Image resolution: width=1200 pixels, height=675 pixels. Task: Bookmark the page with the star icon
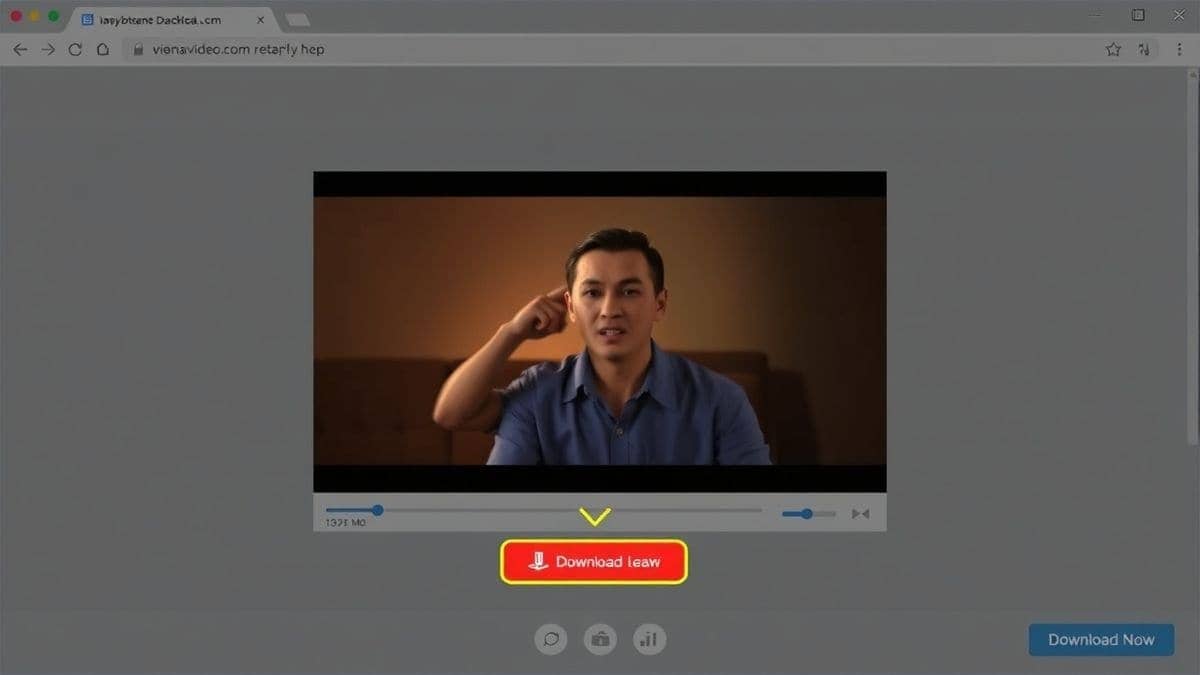(x=1112, y=48)
